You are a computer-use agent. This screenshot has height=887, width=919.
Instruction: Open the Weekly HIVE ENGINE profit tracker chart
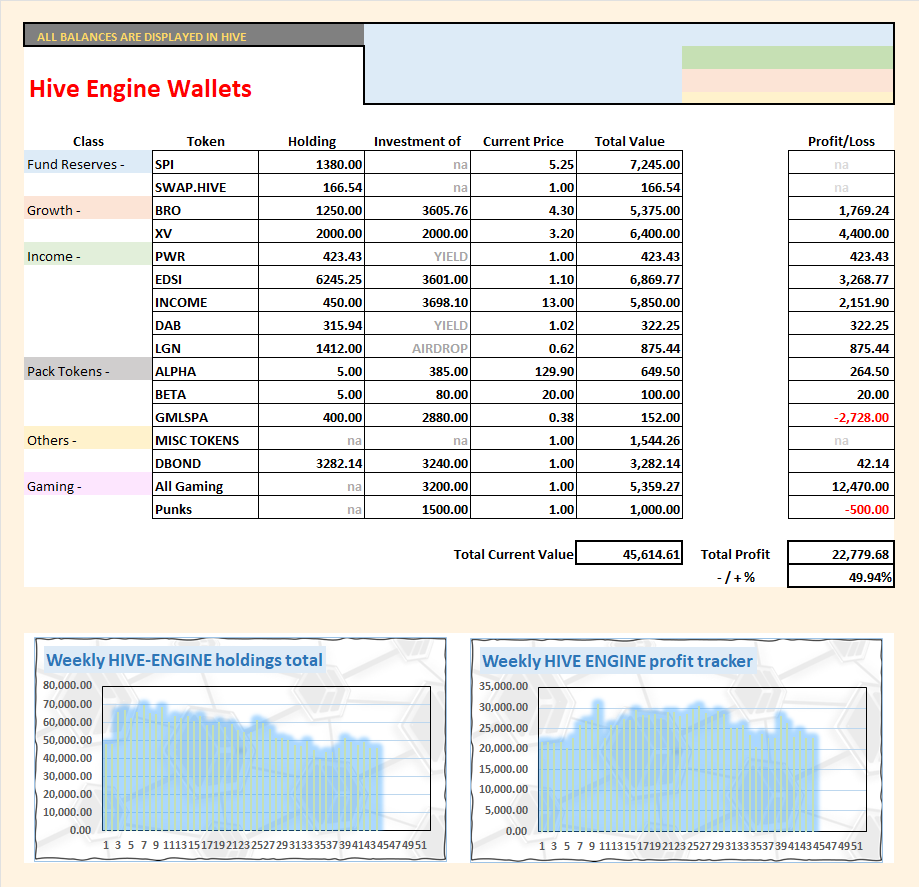(x=676, y=750)
